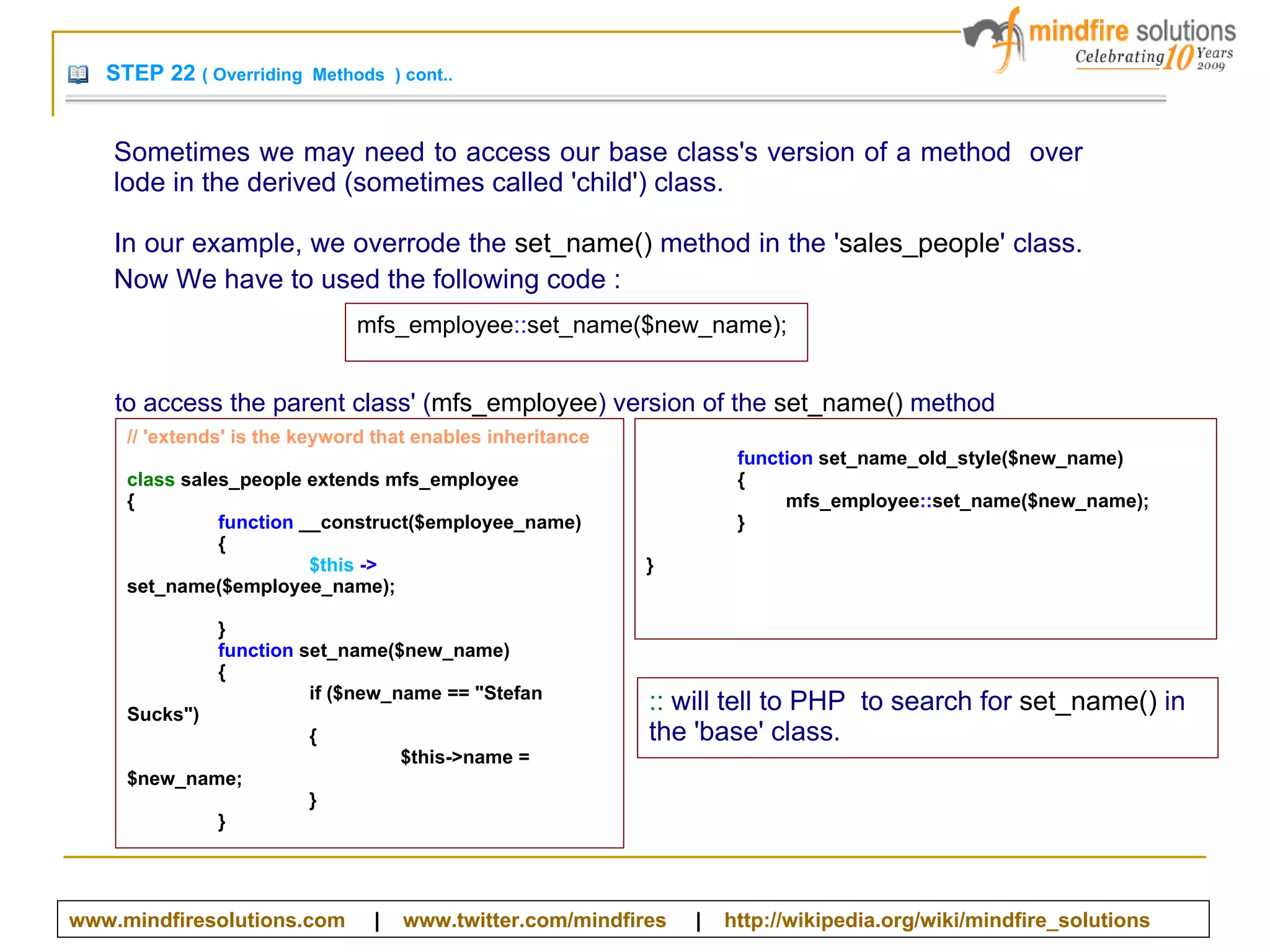Click 'mfs_employee::set_name($new_name);' in right code box
The height and width of the screenshot is (952, 1270).
(x=967, y=501)
